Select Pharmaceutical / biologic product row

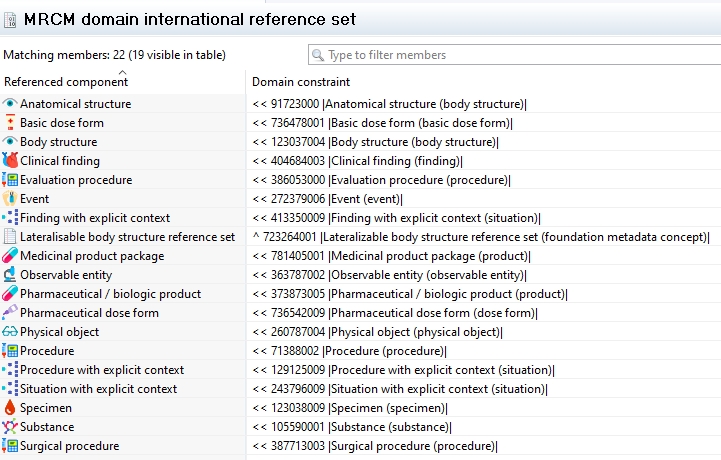110,294
